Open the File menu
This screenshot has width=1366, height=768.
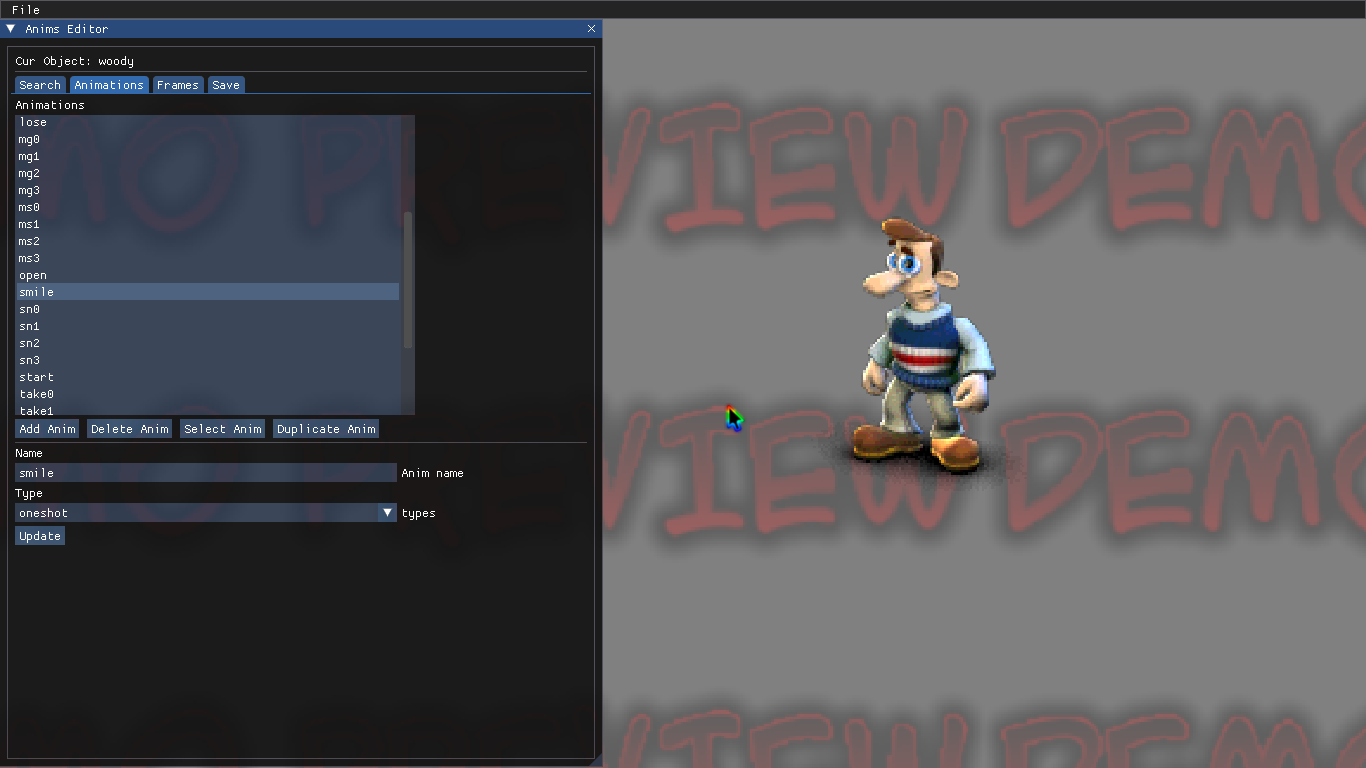click(x=26, y=9)
